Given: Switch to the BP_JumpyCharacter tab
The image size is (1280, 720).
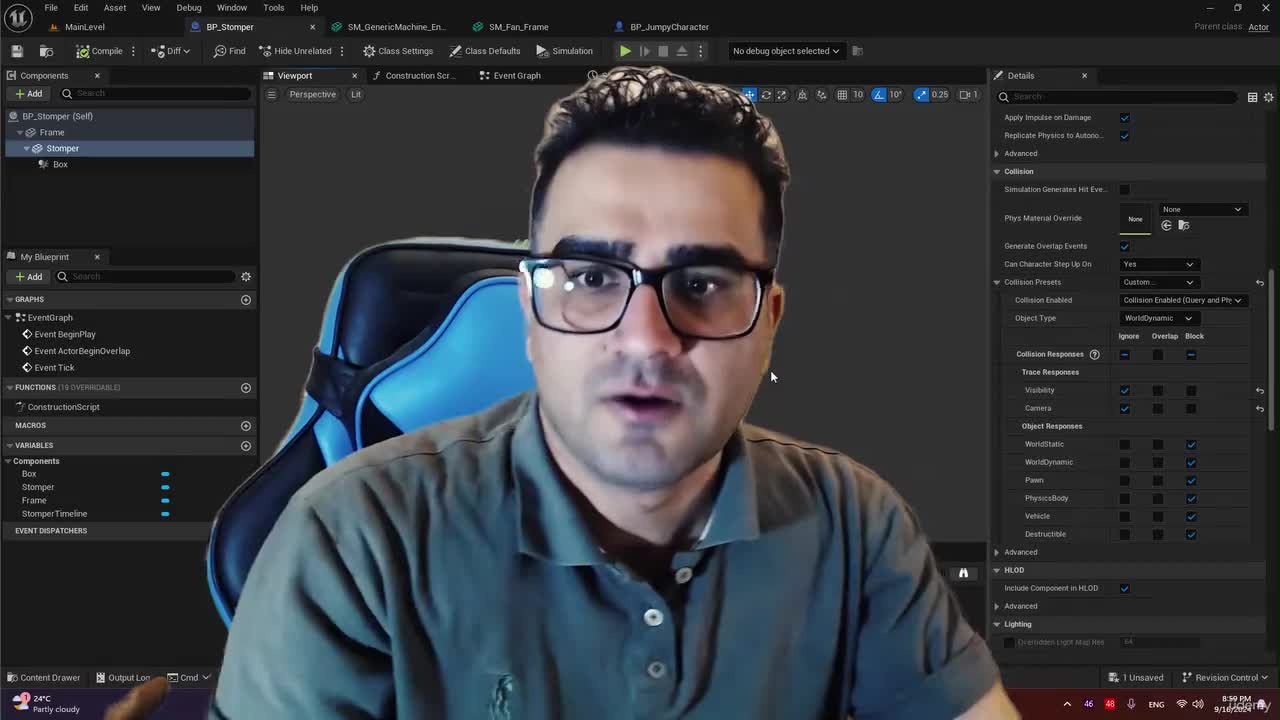Looking at the screenshot, I should click(x=669, y=27).
